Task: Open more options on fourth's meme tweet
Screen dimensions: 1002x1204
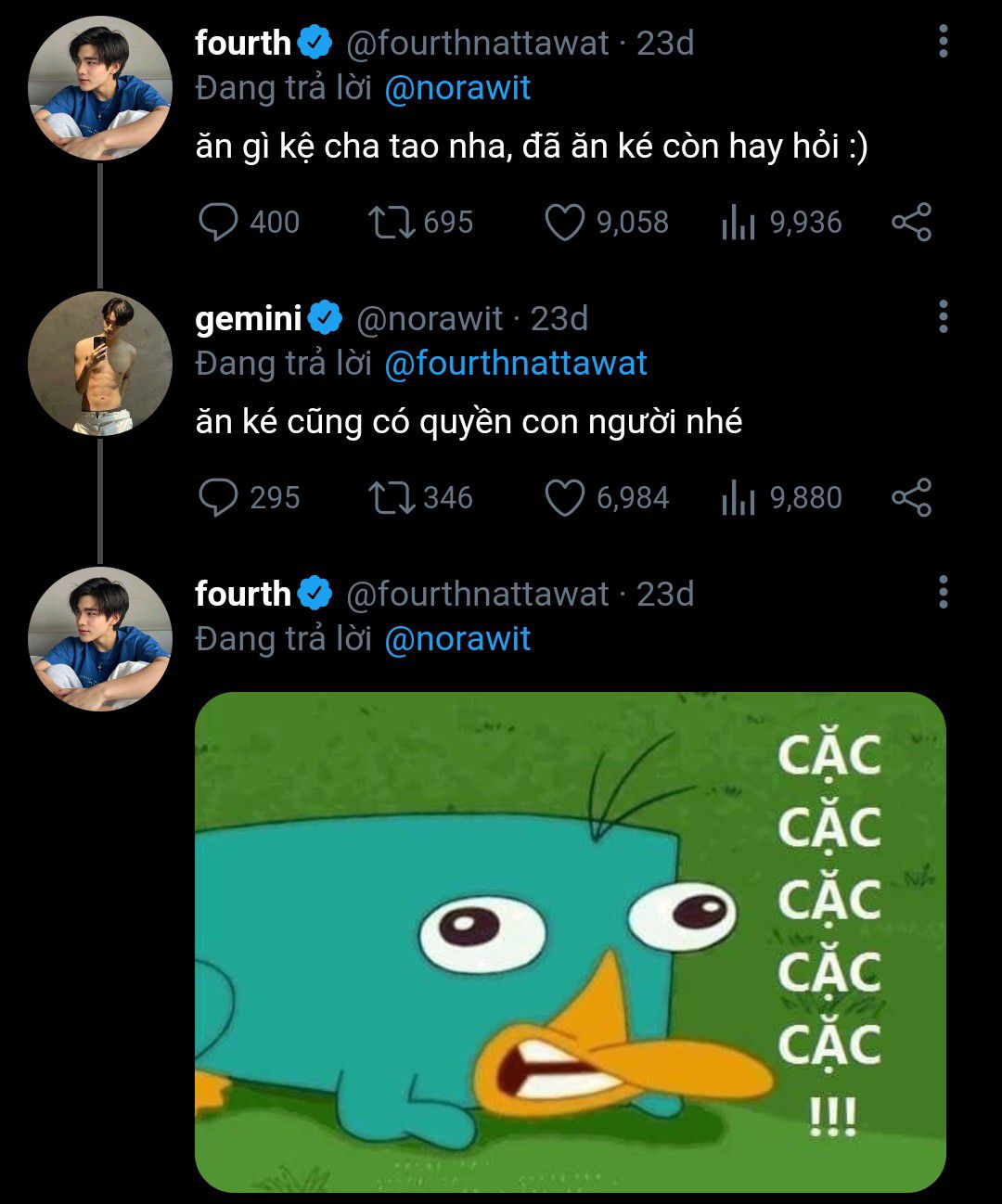Action: point(943,592)
